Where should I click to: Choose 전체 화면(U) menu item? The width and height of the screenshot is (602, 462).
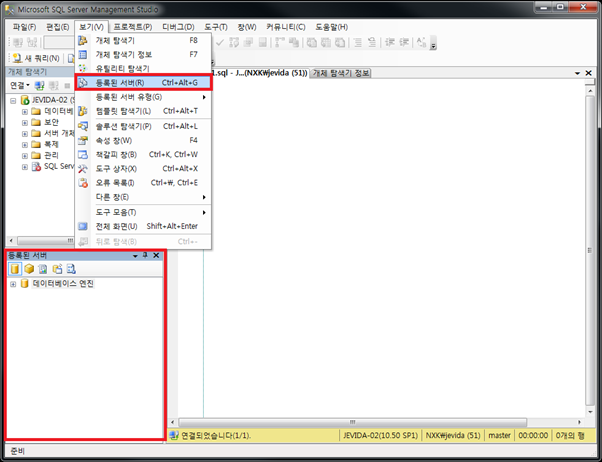[x=143, y=227]
